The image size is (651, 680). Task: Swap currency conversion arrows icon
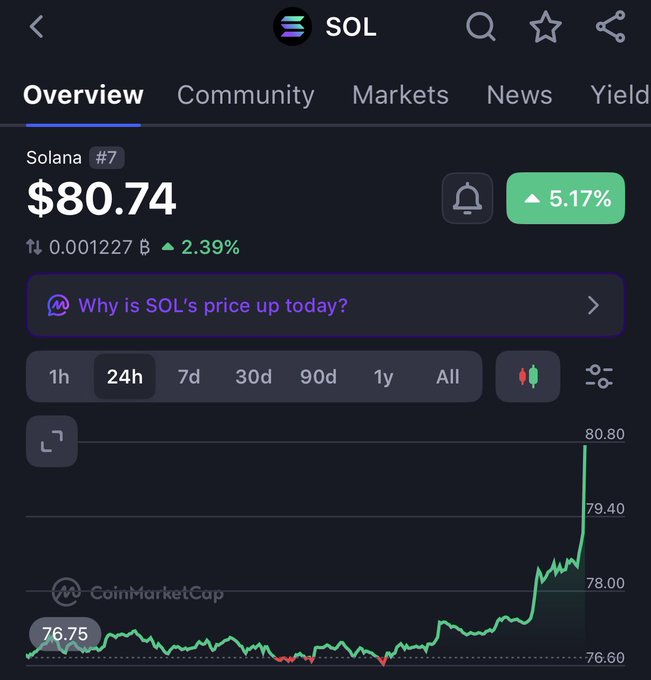(x=34, y=247)
